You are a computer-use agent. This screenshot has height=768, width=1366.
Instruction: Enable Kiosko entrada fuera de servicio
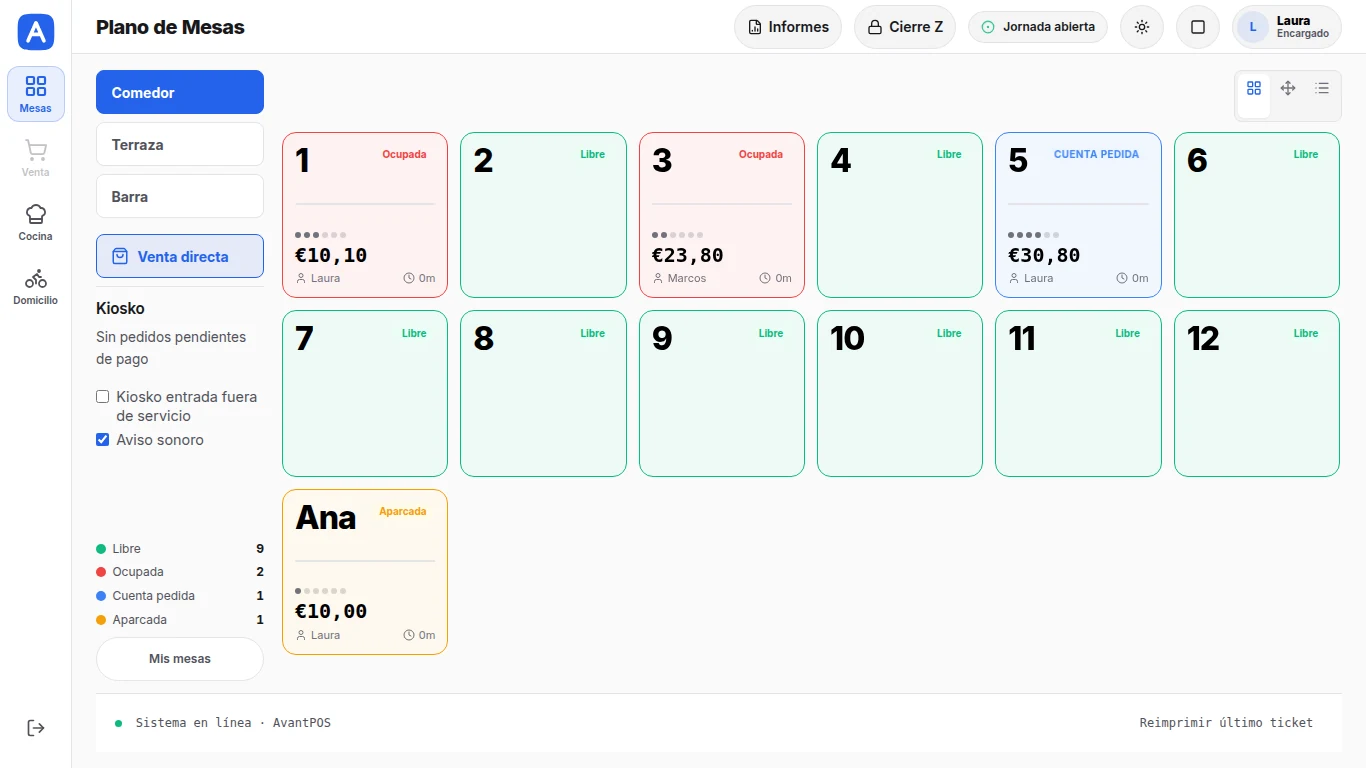(x=102, y=397)
